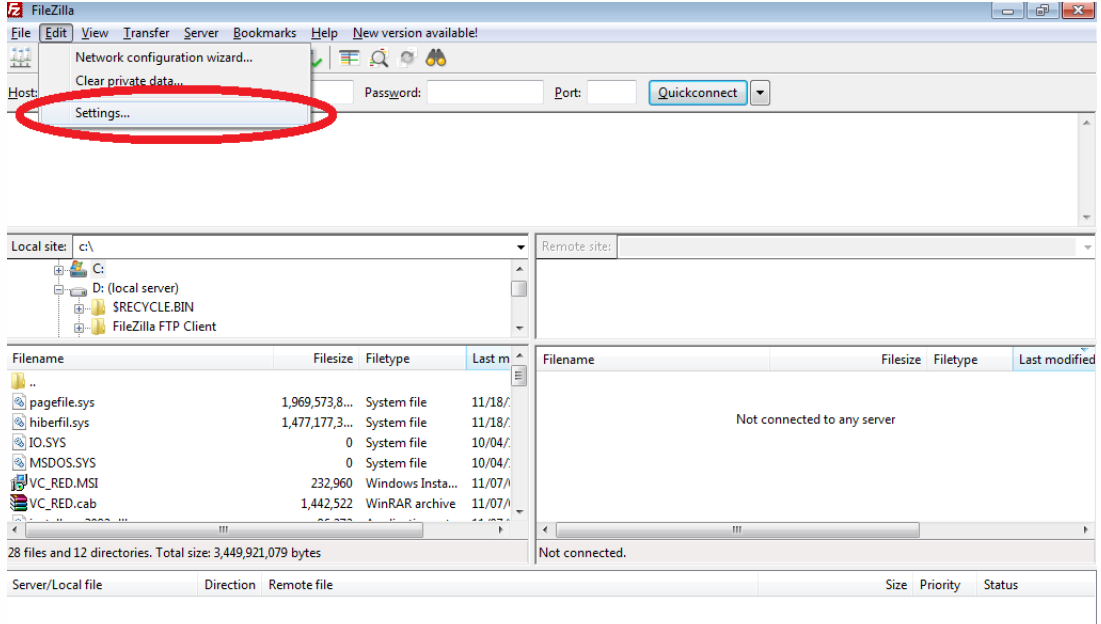Click the Server/Local file column header
Image resolution: width=1101 pixels, height=624 pixels.
click(103, 585)
